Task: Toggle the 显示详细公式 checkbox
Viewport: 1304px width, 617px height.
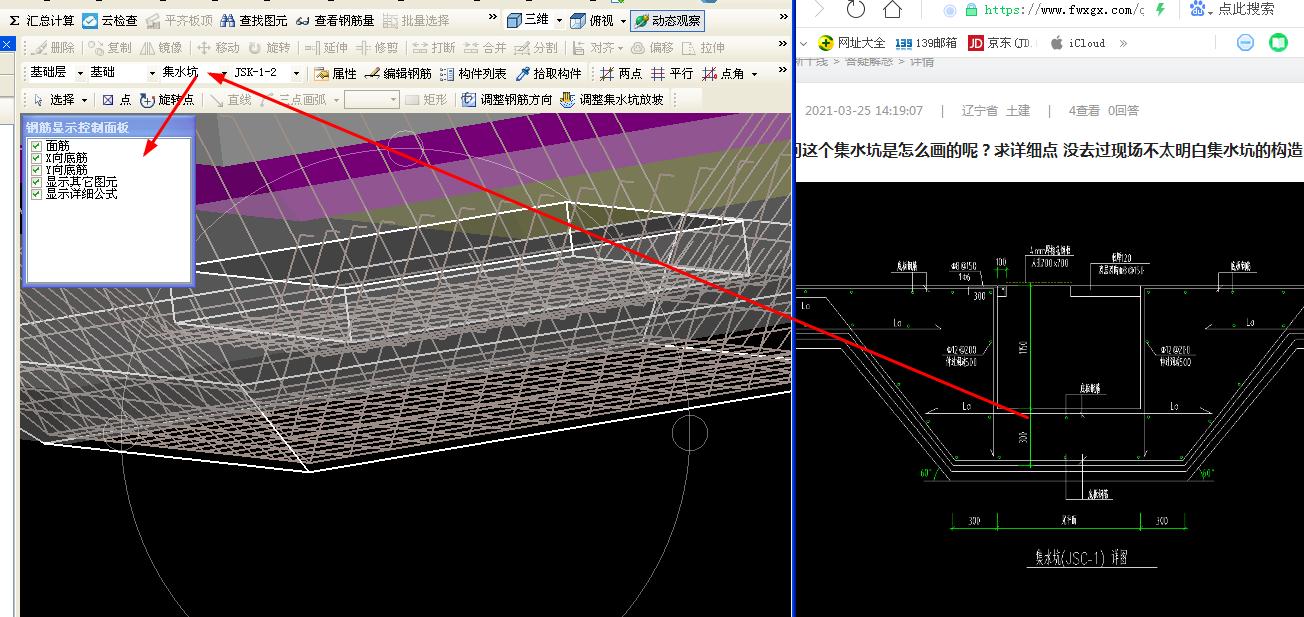Action: coord(37,194)
